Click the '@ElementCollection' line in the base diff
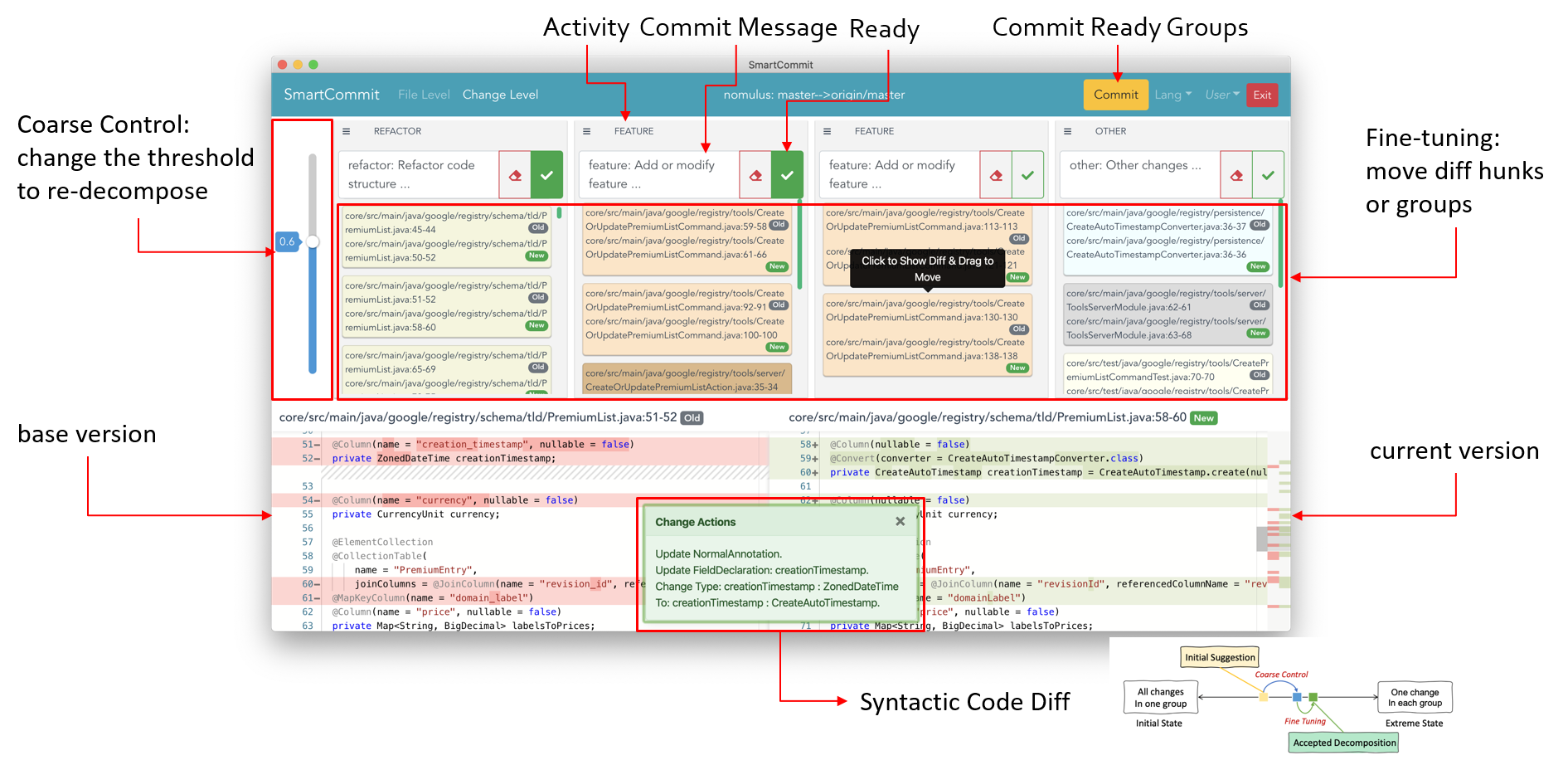 coord(382,542)
